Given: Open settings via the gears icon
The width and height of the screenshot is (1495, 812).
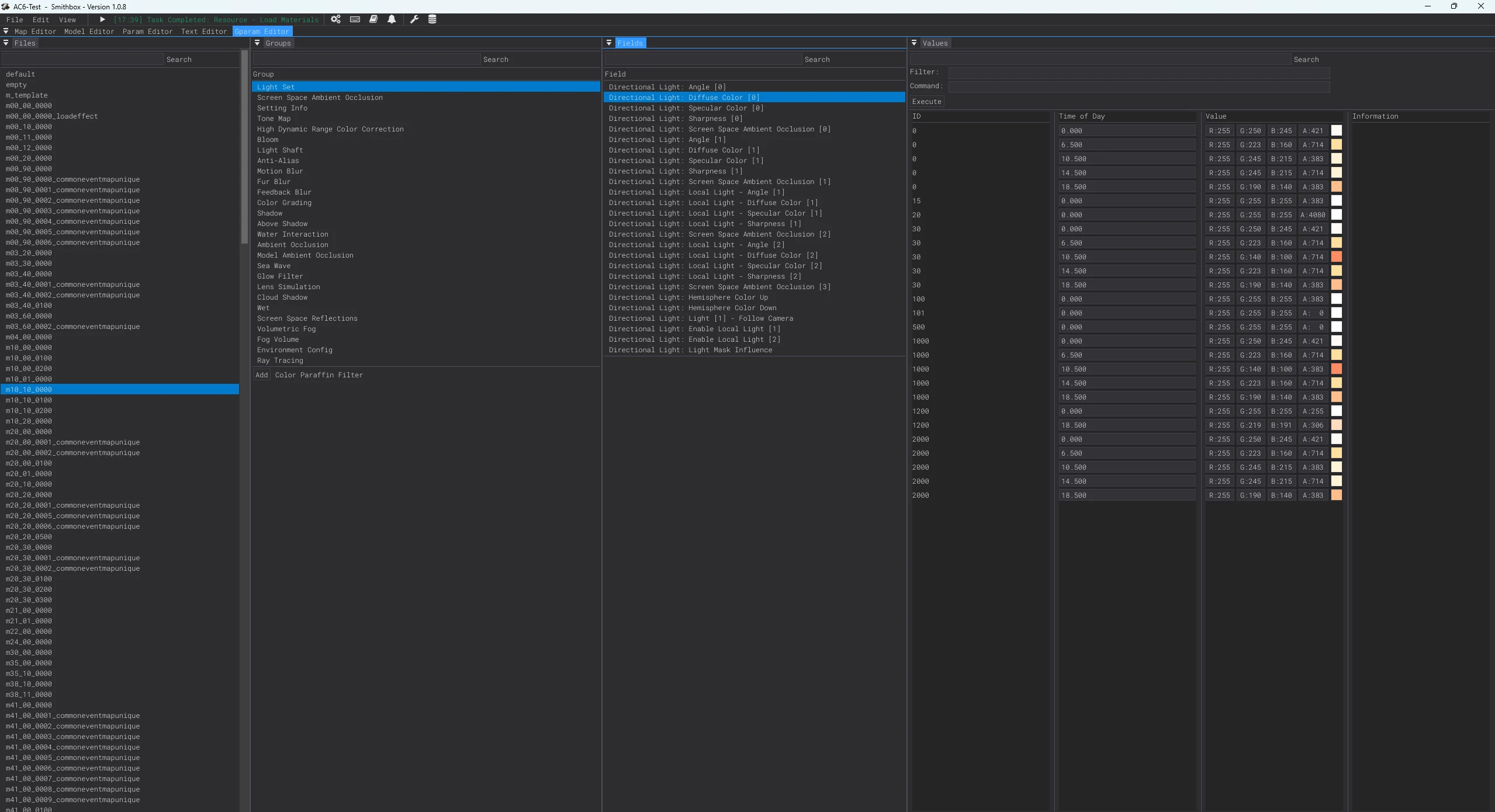Looking at the screenshot, I should tap(335, 19).
